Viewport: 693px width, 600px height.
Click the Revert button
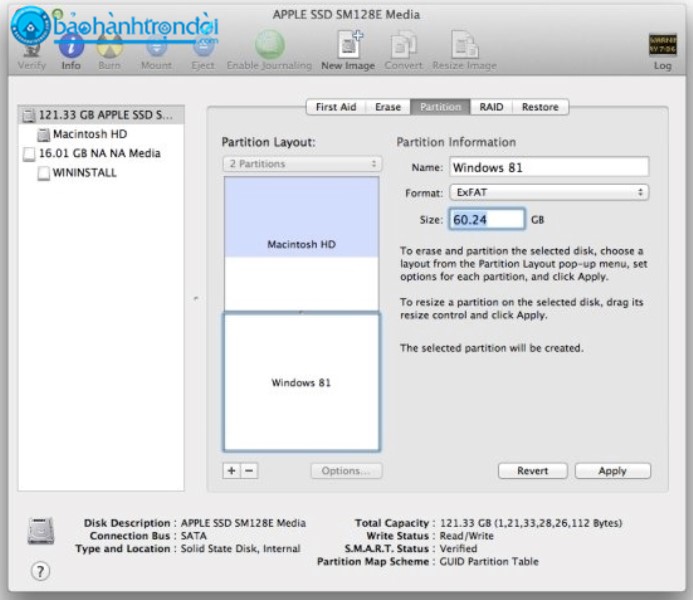pos(533,471)
